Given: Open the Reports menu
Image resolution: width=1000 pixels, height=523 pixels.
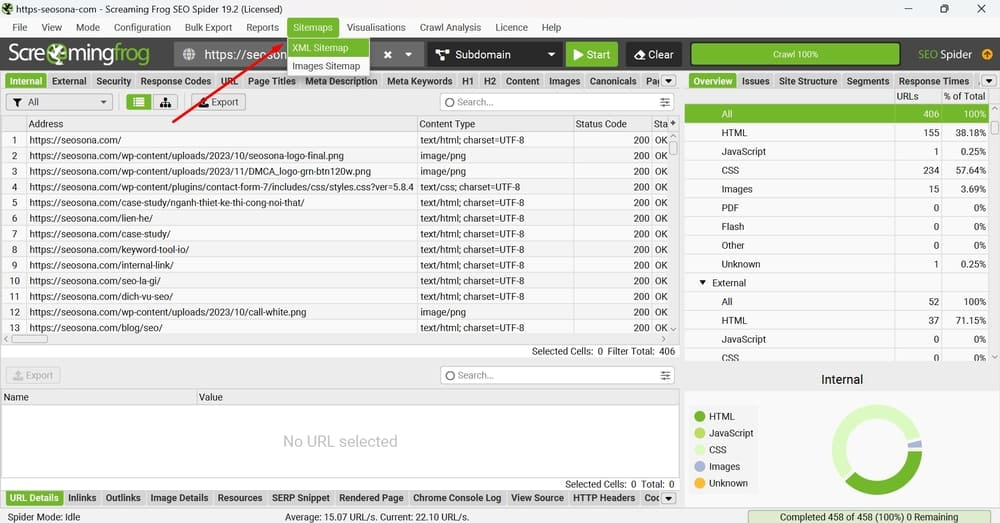Looking at the screenshot, I should point(262,27).
